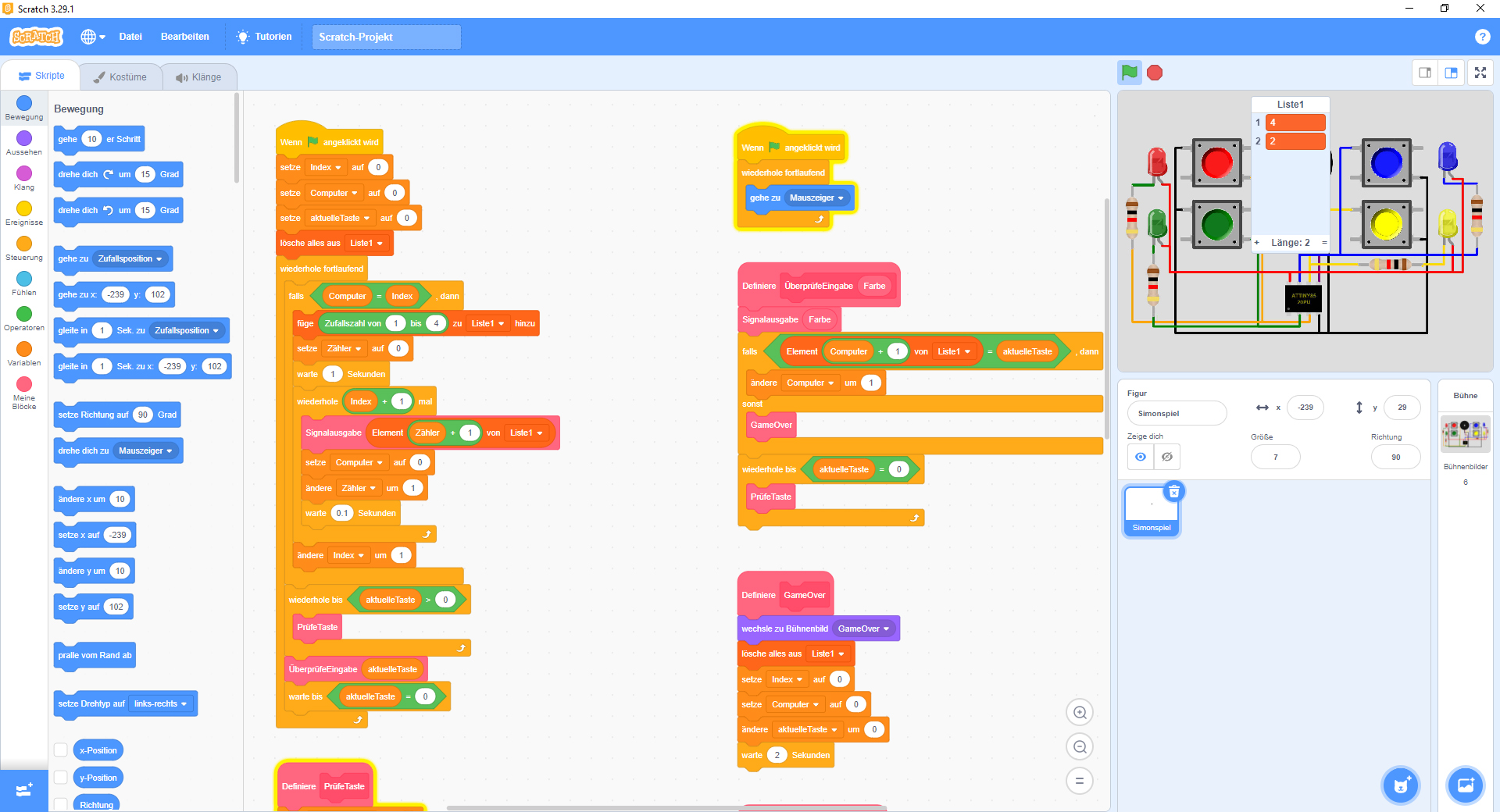Enter fullscreen stage mode
Viewport: 1500px width, 812px height.
(x=1480, y=73)
